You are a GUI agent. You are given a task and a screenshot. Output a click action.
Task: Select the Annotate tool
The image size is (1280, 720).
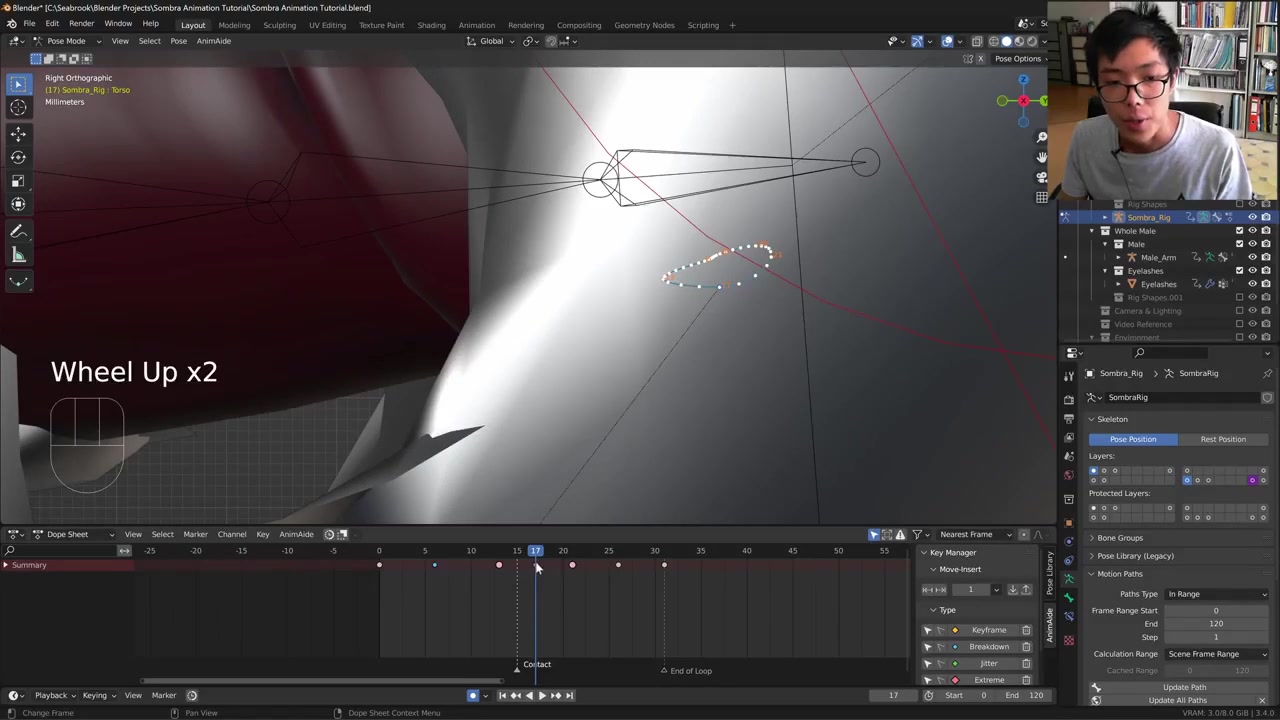point(18,232)
